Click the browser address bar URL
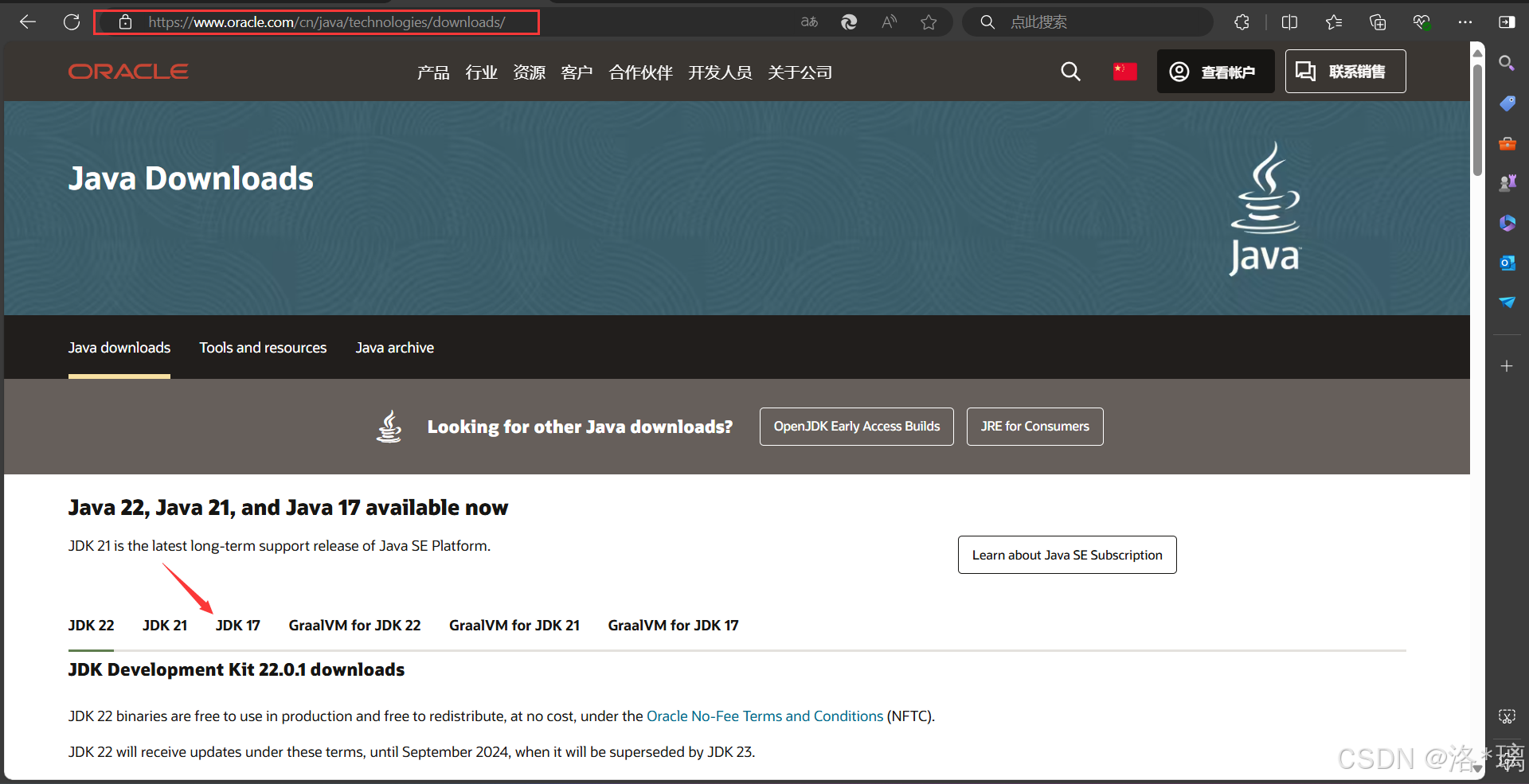The height and width of the screenshot is (784, 1529). (327, 22)
